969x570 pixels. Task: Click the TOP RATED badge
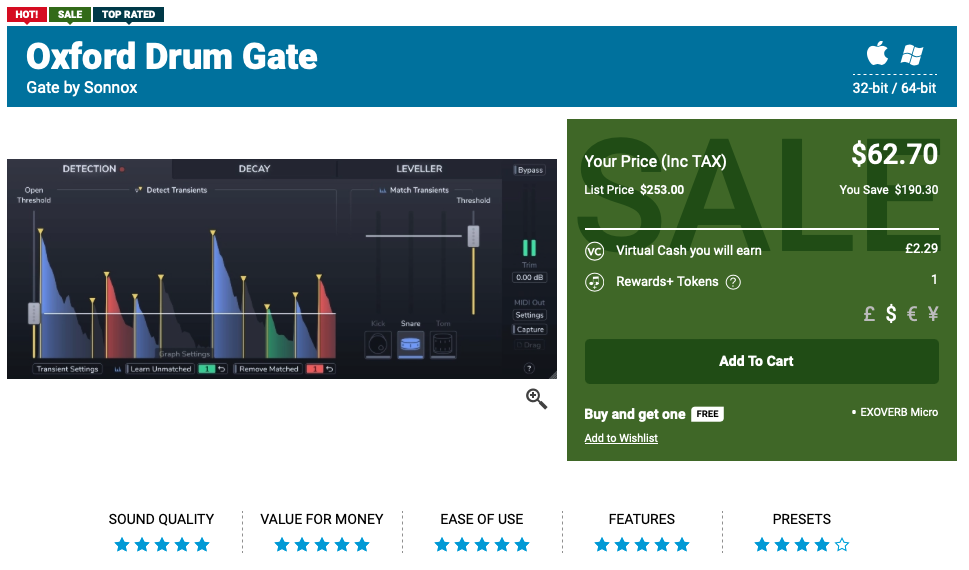[x=128, y=14]
